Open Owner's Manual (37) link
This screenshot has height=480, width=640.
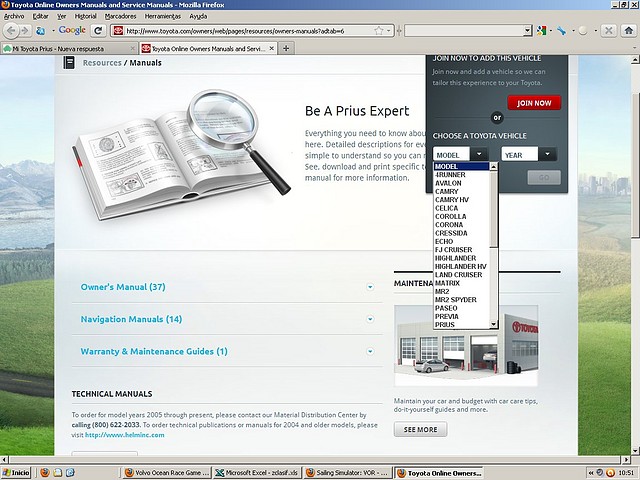point(123,287)
